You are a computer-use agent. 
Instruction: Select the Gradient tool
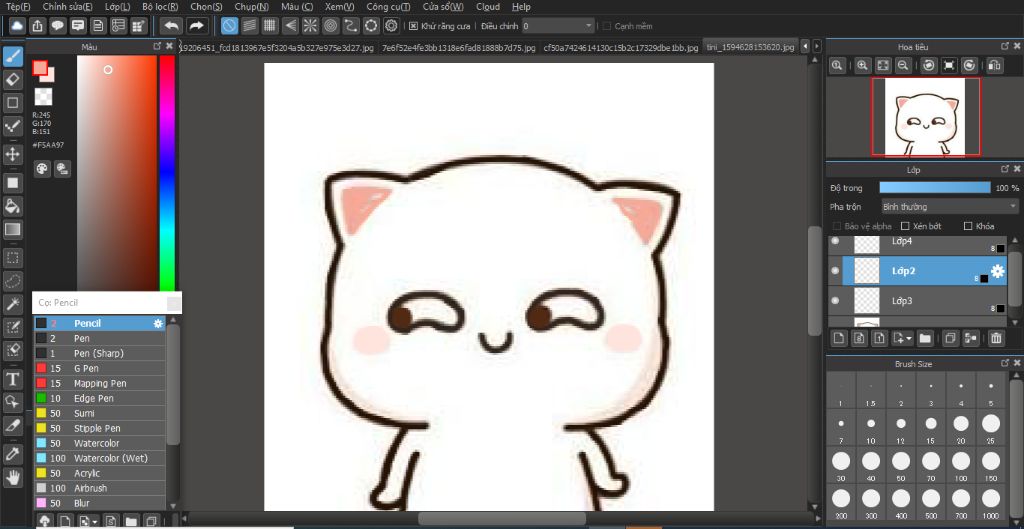click(x=12, y=229)
